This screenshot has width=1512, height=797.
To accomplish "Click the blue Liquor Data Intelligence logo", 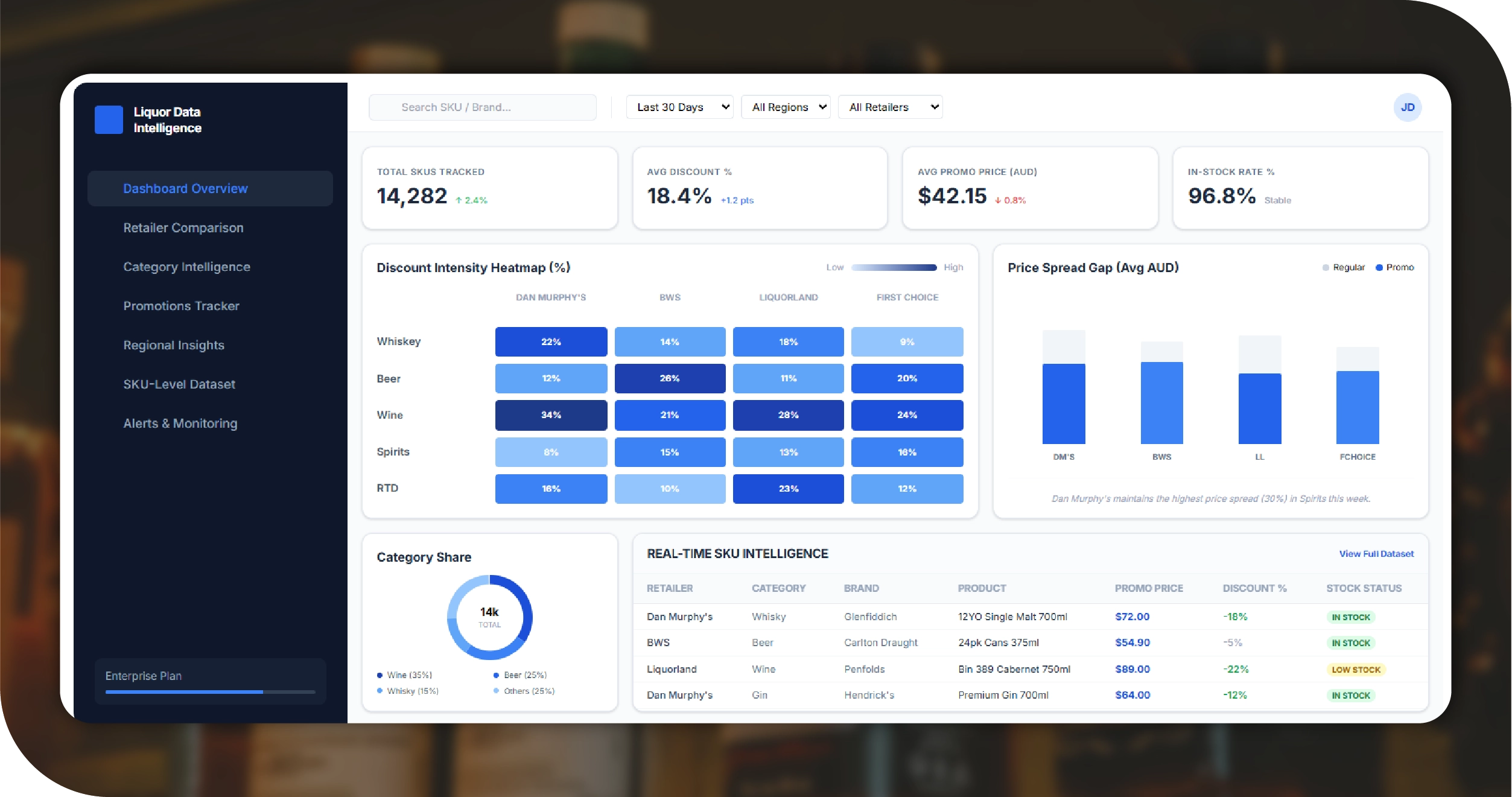I will pos(109,119).
